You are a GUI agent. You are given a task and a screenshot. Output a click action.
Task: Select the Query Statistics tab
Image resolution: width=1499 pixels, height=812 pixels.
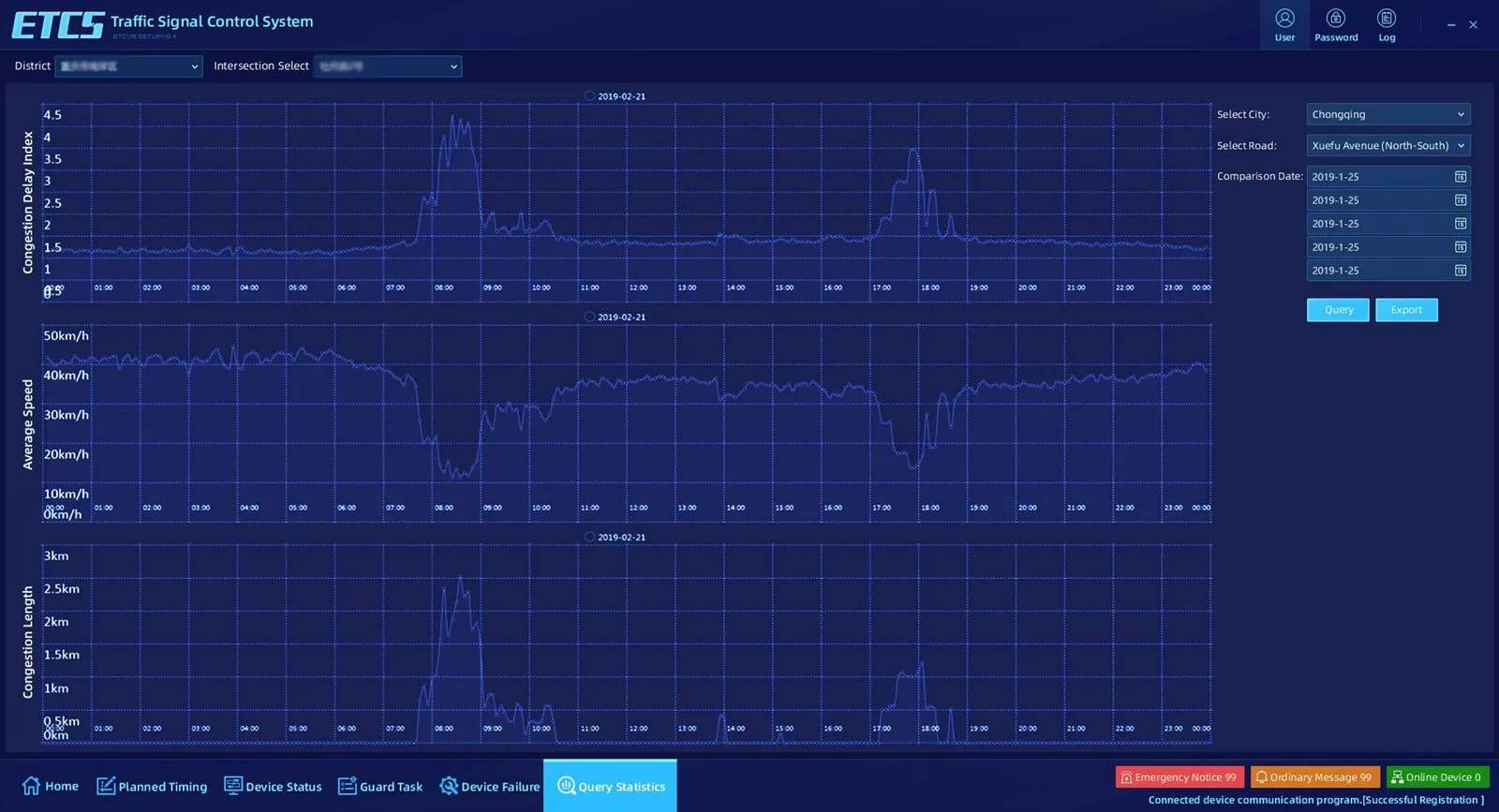coord(610,786)
